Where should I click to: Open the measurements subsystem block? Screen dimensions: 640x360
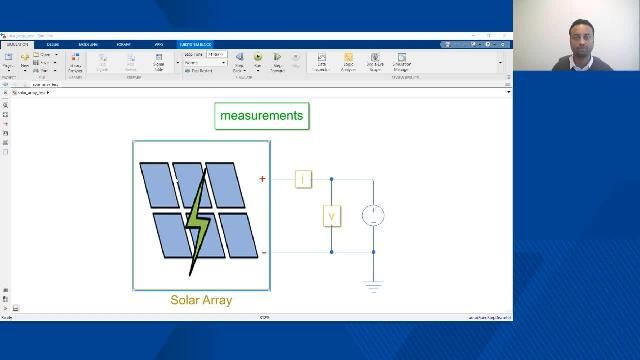[x=262, y=116]
